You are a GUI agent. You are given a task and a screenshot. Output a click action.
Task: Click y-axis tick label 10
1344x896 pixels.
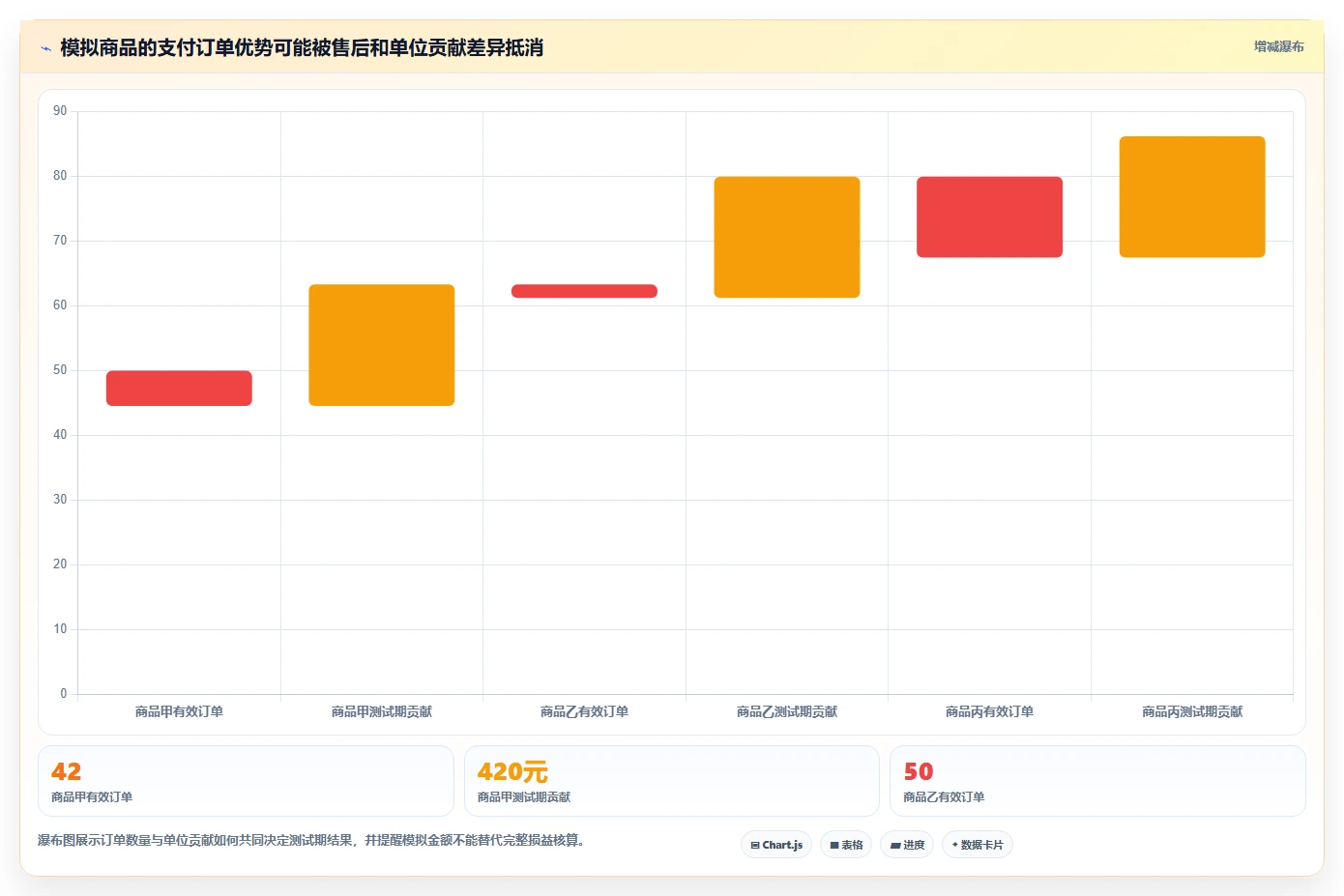point(60,629)
